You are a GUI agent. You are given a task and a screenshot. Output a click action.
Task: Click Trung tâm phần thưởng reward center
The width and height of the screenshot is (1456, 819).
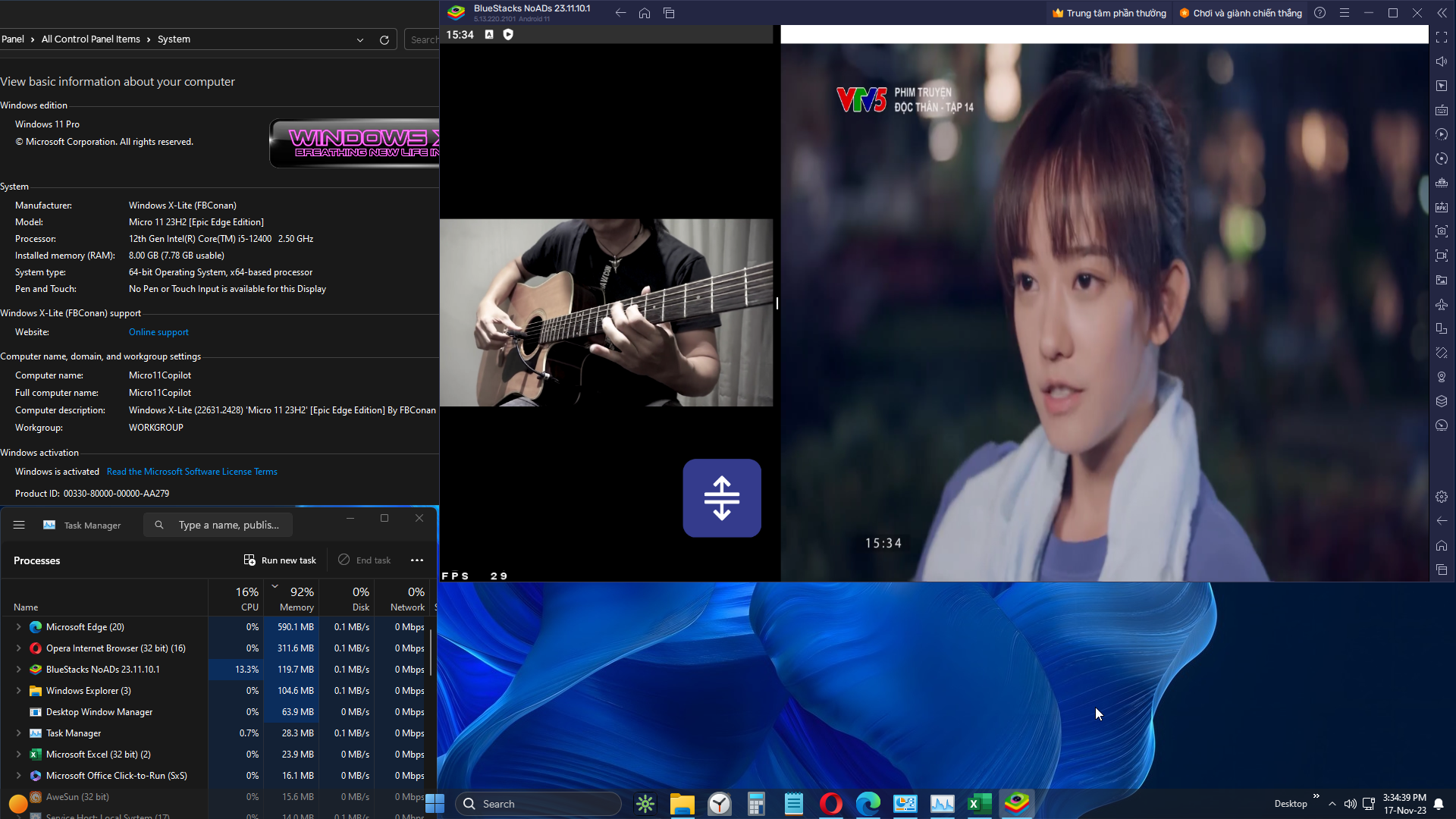[1109, 13]
